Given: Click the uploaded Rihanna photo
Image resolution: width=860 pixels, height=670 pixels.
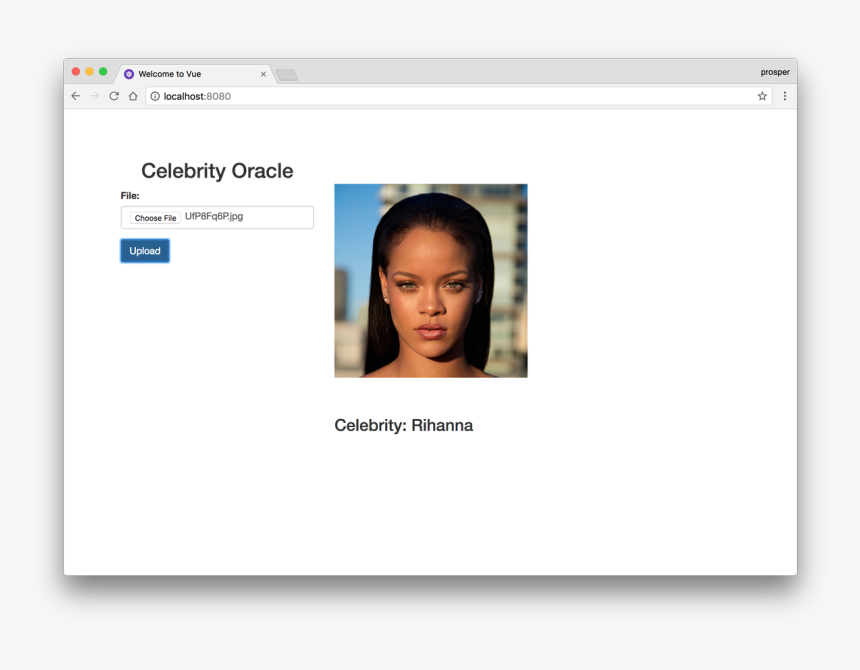Looking at the screenshot, I should pos(430,281).
